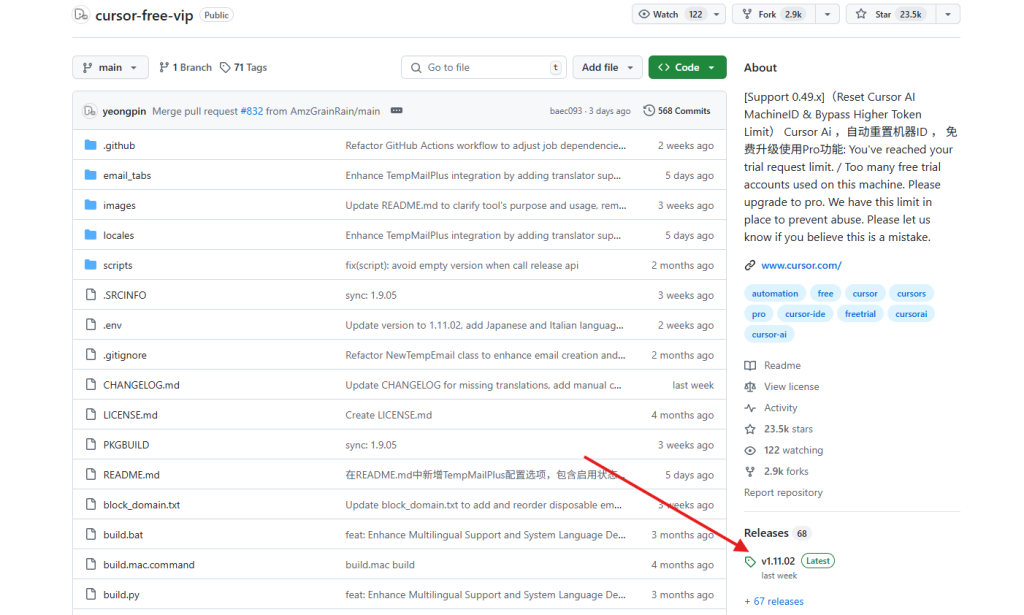This screenshot has height=615, width=1024.
Task: Click the star icon beside 23.5k stars
Action: pyautogui.click(x=750, y=429)
